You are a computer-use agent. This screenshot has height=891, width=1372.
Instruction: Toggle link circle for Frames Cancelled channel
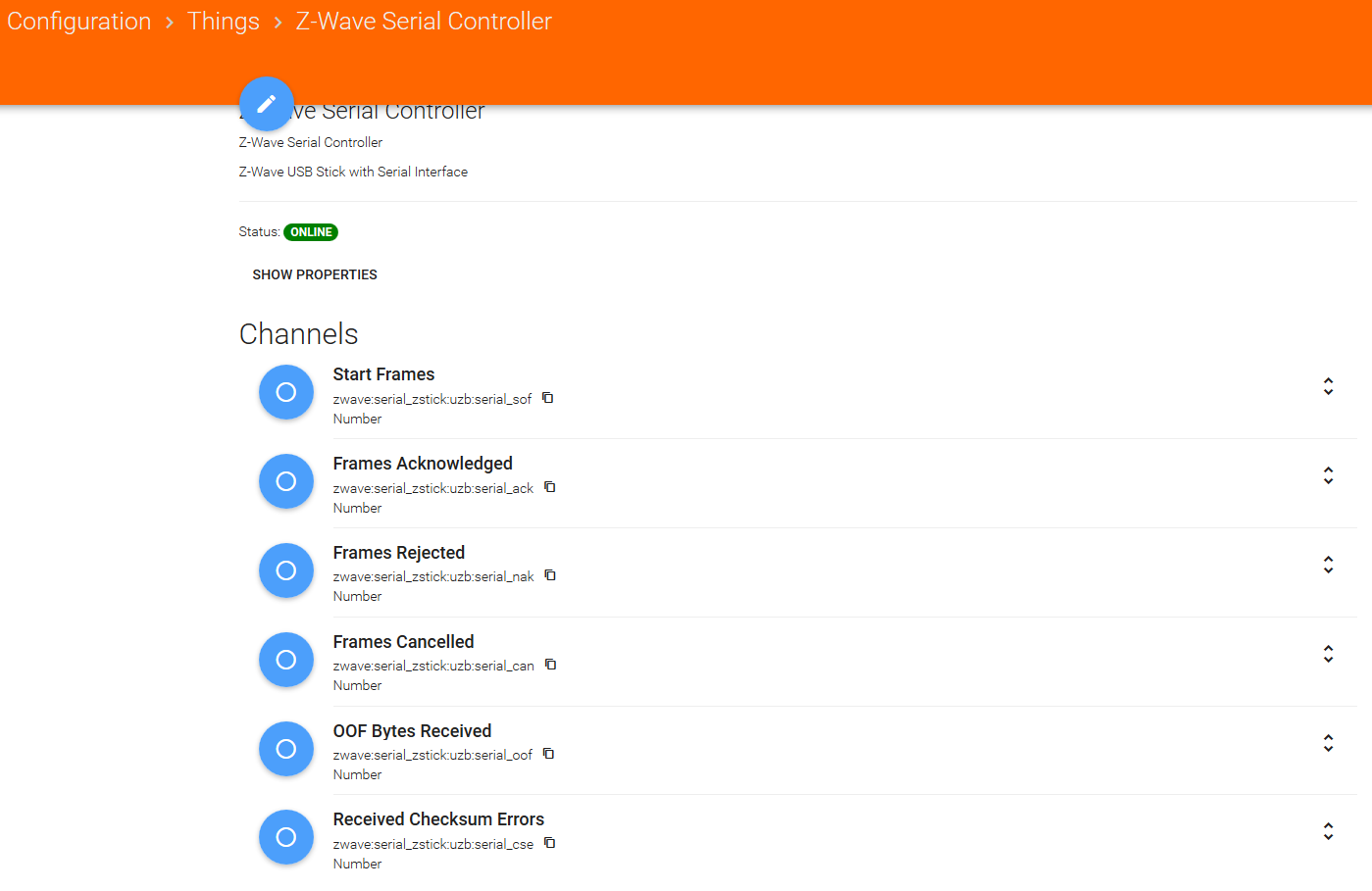(x=286, y=660)
